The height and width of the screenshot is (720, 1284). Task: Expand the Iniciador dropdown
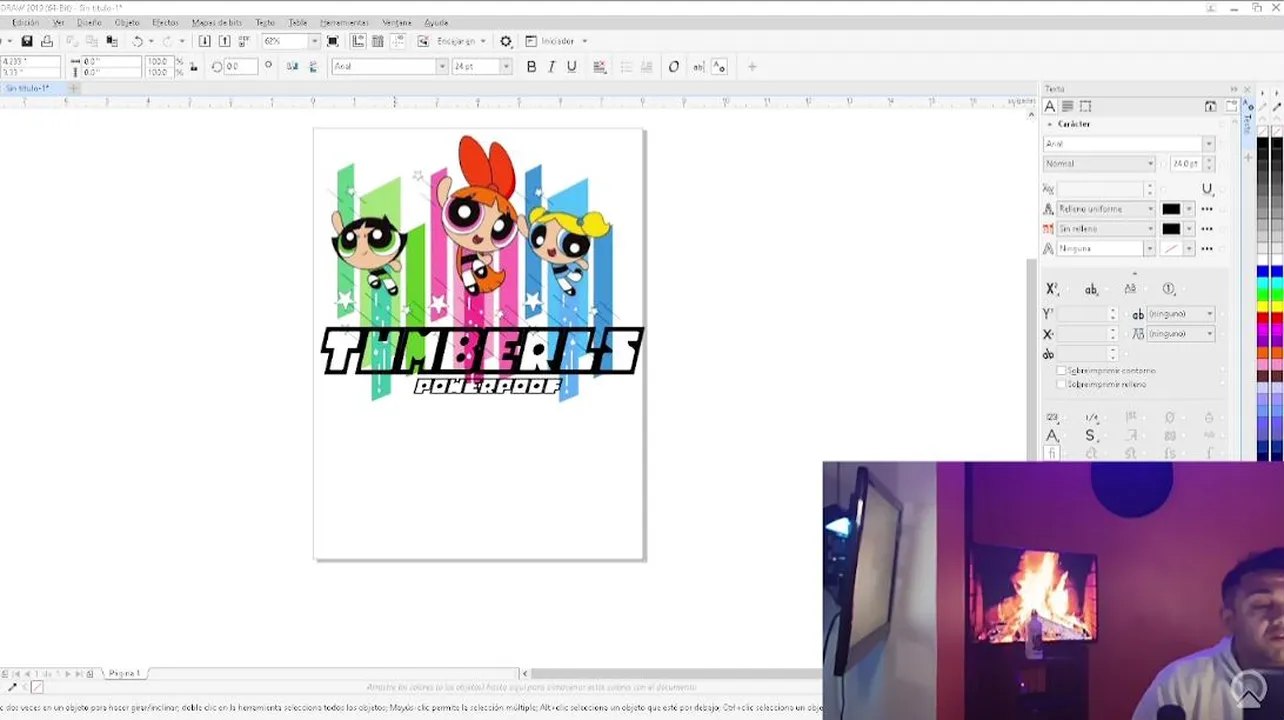[584, 41]
